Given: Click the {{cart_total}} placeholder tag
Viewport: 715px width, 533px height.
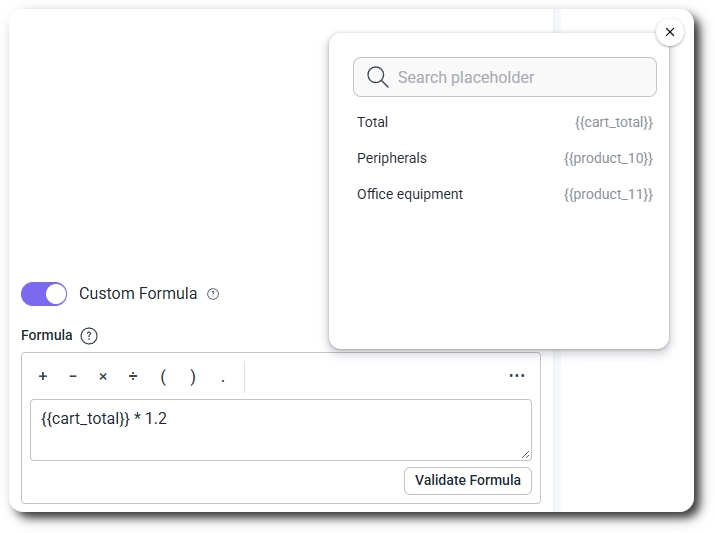Looking at the screenshot, I should [x=614, y=122].
